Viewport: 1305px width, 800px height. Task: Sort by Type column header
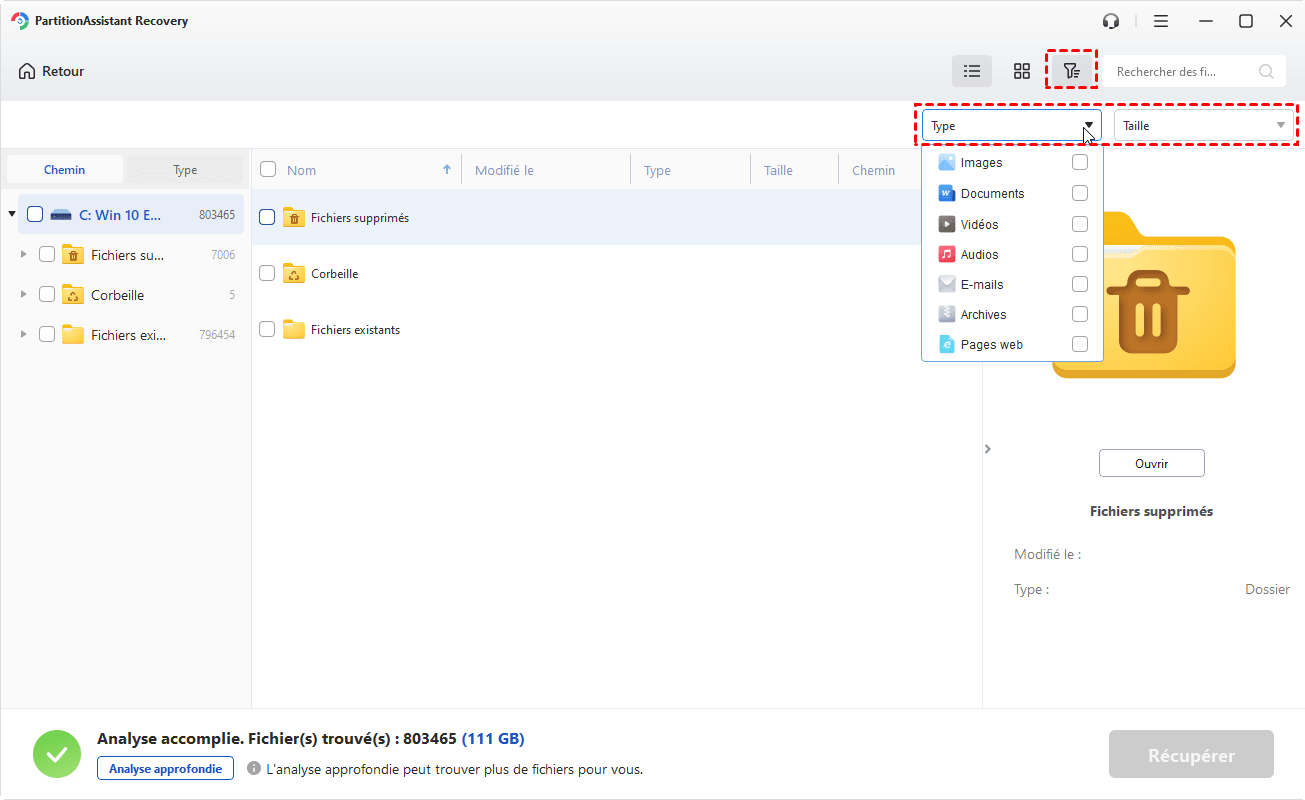(657, 171)
